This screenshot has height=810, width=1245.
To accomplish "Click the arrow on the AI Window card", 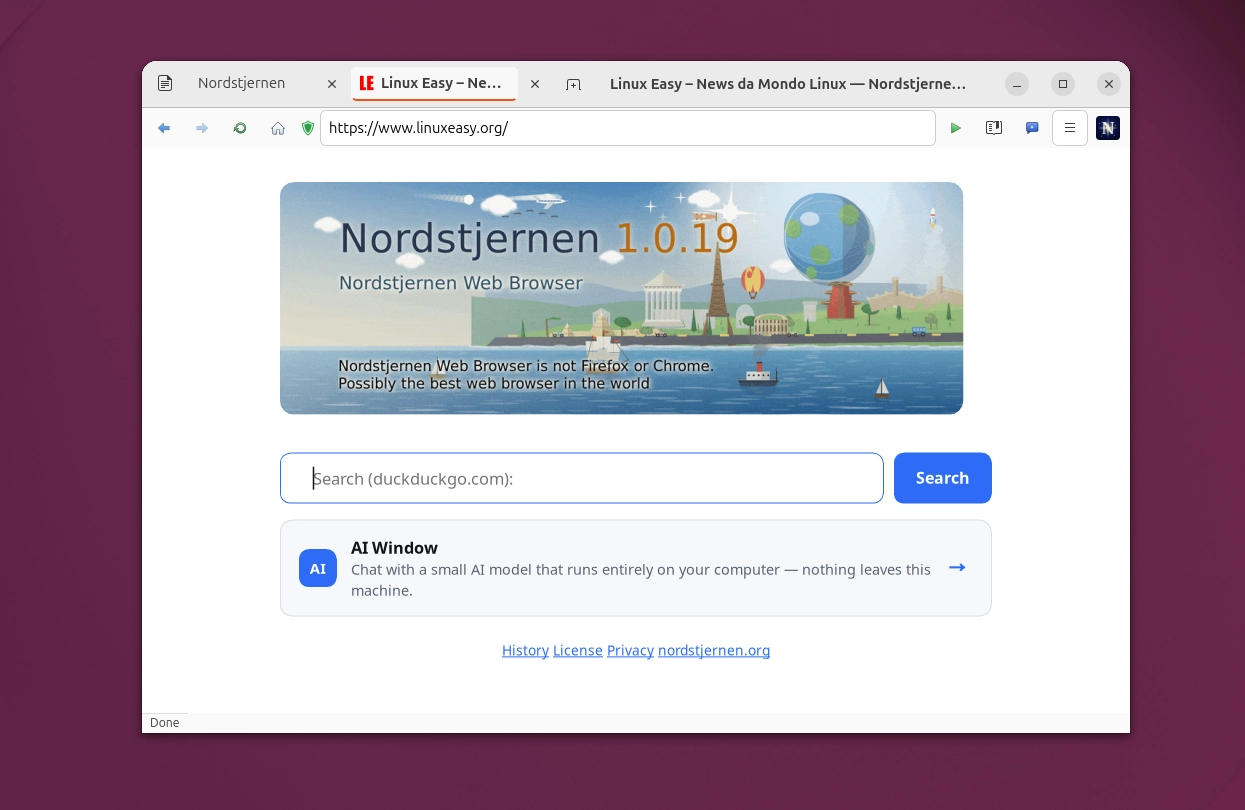I will (x=957, y=568).
